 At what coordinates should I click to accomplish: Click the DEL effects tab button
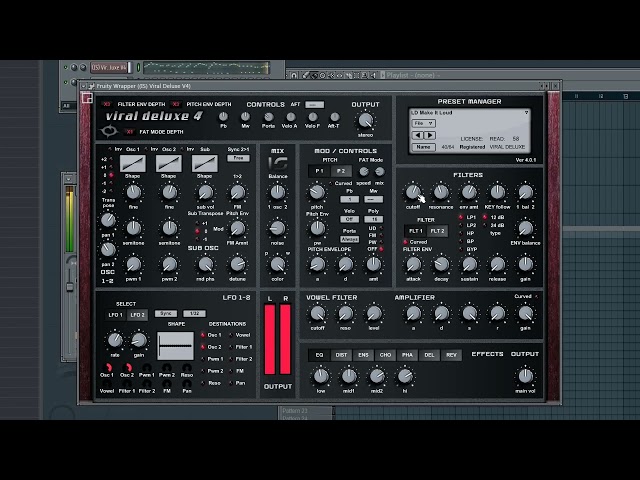point(429,355)
